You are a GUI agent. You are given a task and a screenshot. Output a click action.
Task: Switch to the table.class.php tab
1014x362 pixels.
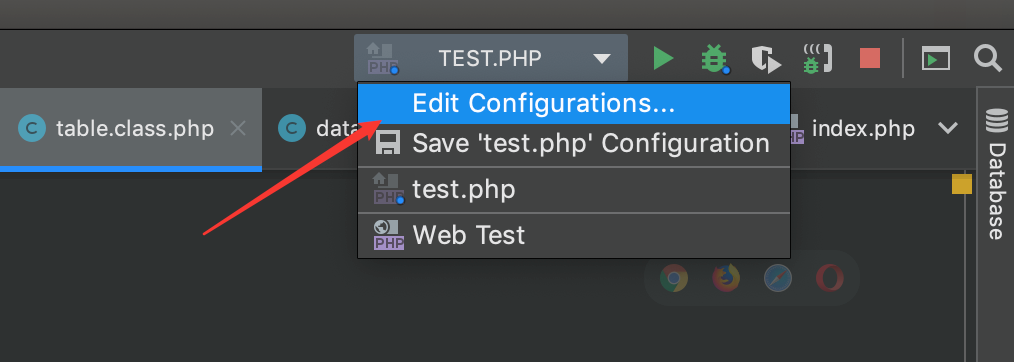tap(135, 129)
